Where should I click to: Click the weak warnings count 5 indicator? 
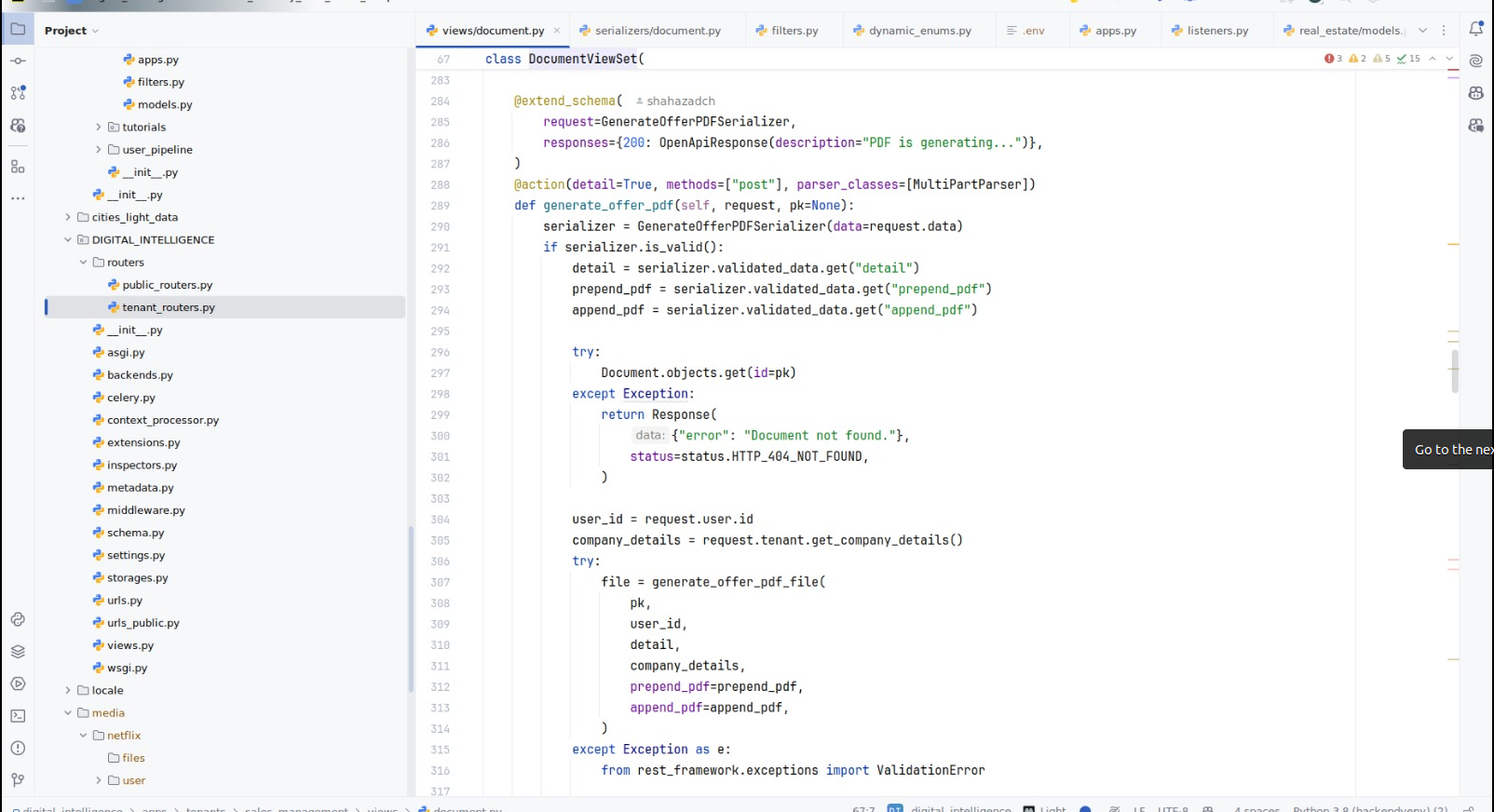click(1381, 59)
